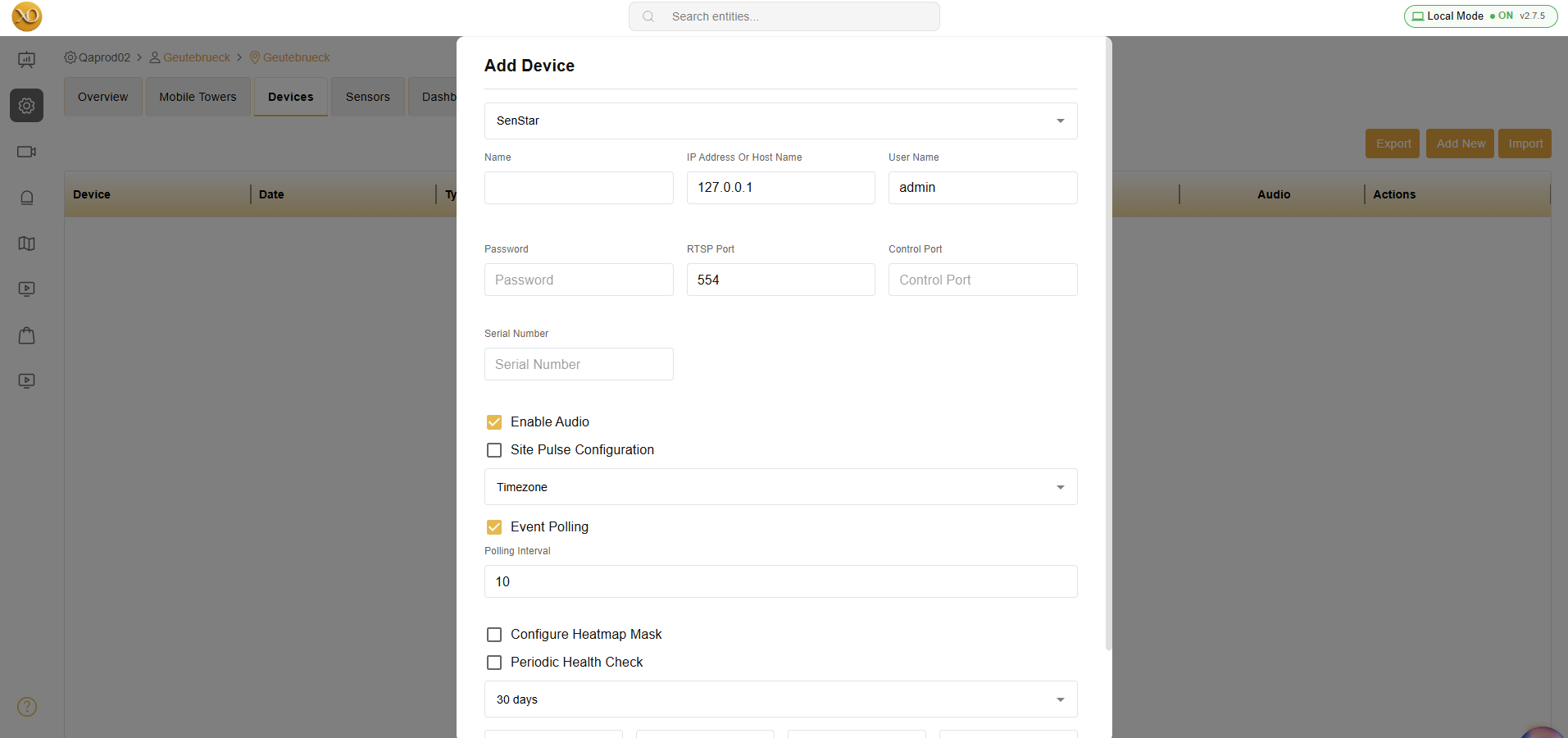The height and width of the screenshot is (738, 1568).
Task: Clear the RTSP Port field showing 554
Action: pyautogui.click(x=780, y=279)
